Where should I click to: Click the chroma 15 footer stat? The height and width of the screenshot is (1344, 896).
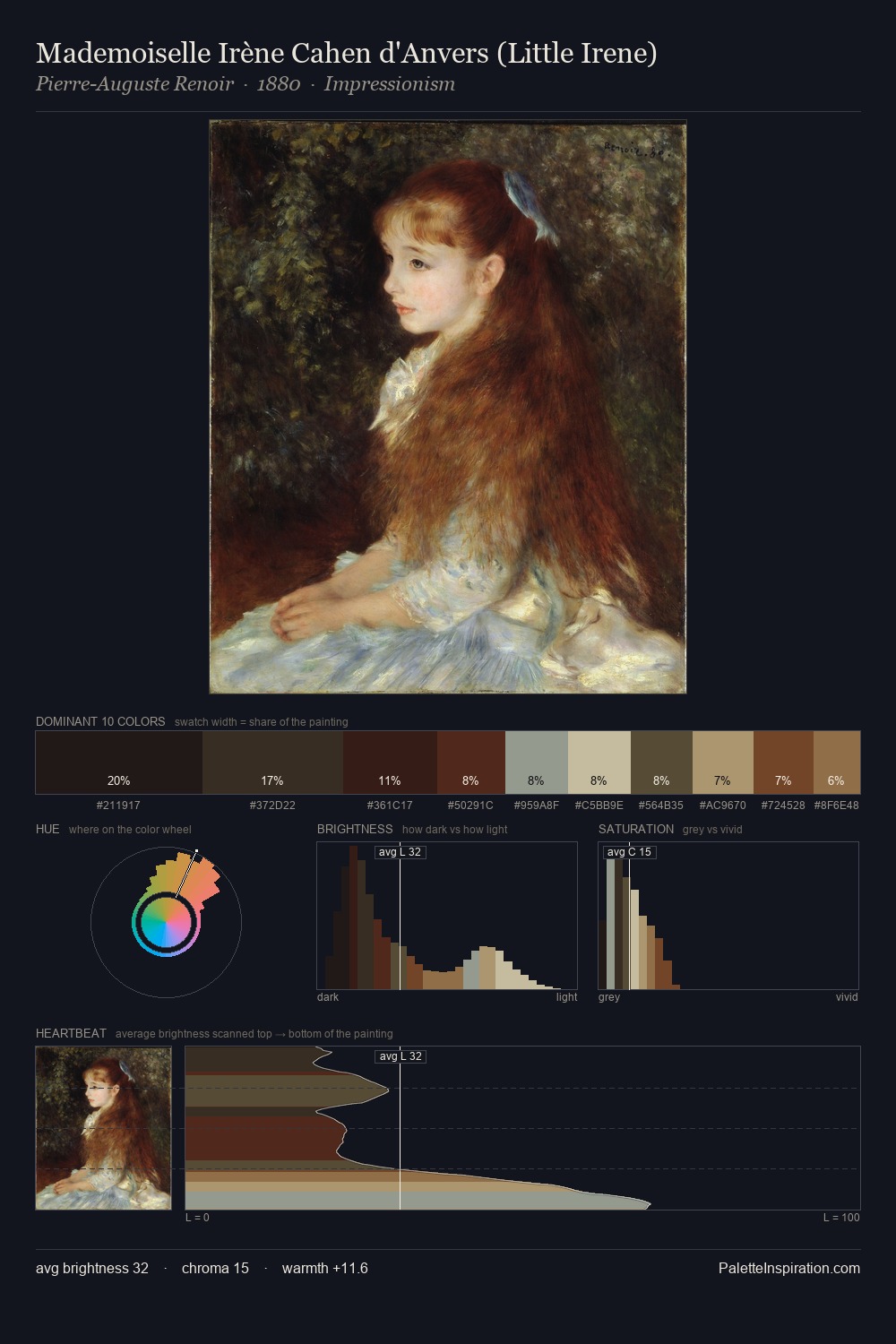click(215, 1268)
